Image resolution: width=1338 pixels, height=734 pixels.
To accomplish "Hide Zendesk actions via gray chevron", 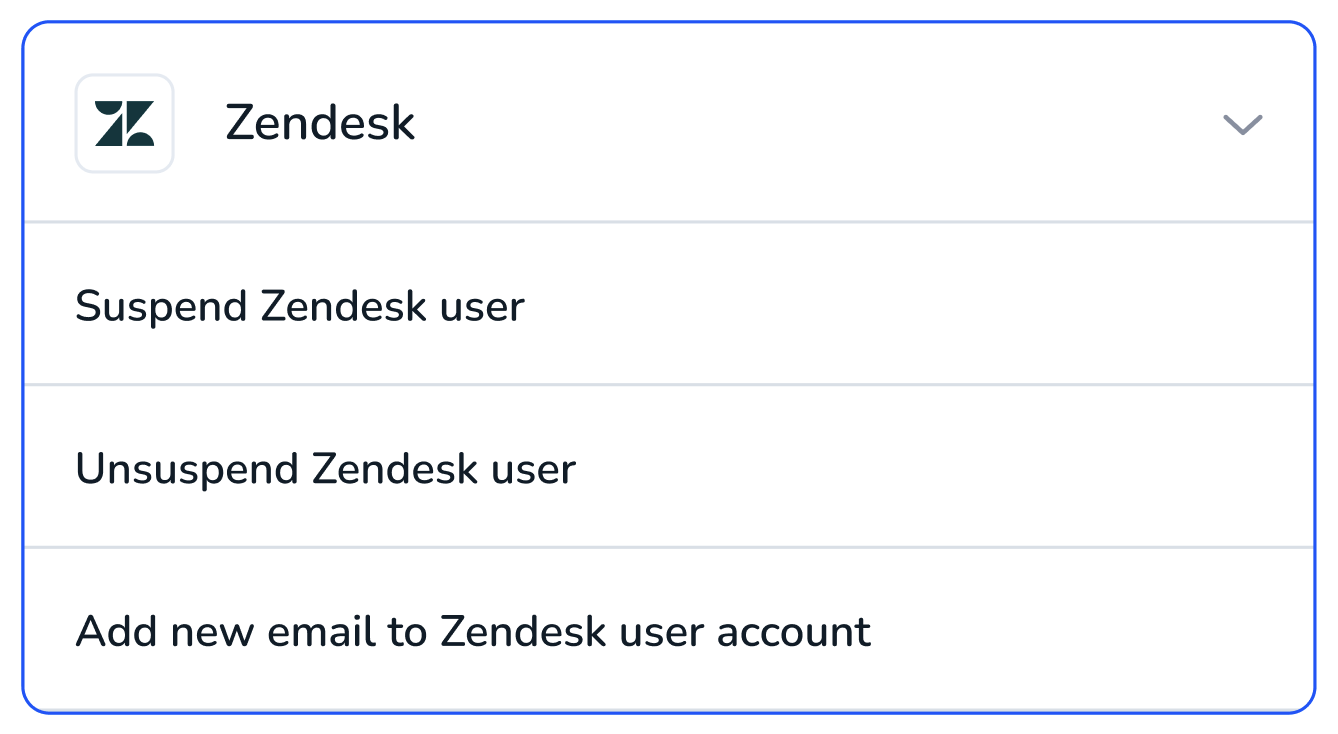I will (1242, 124).
